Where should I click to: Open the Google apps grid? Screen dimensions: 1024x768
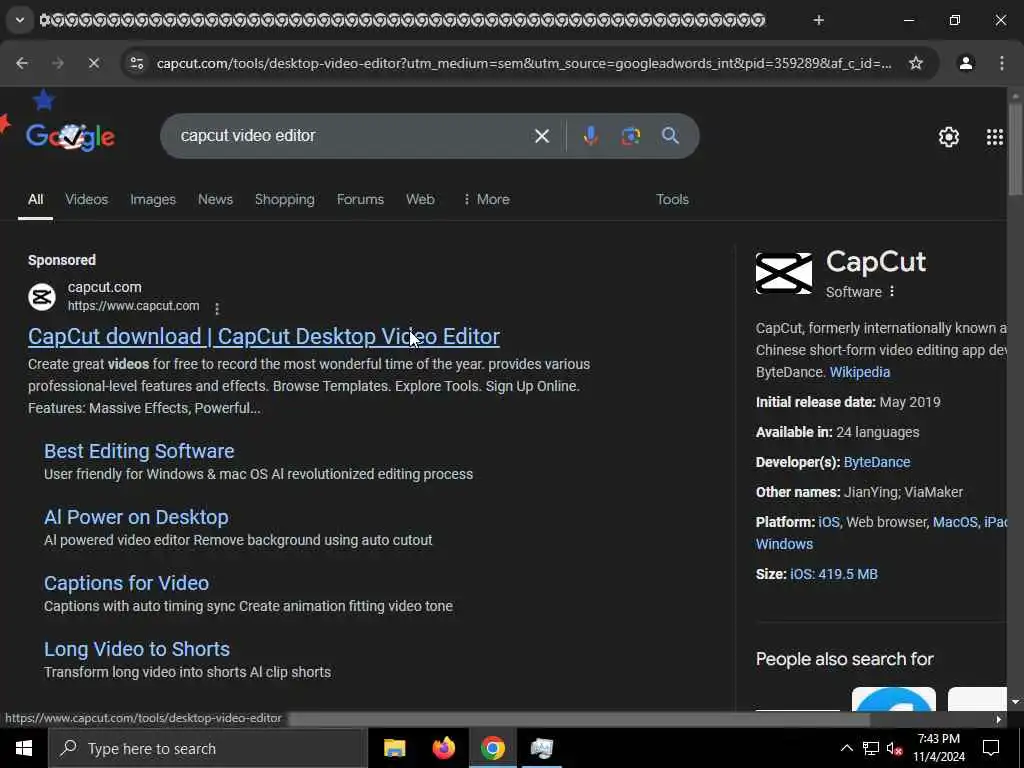point(995,136)
